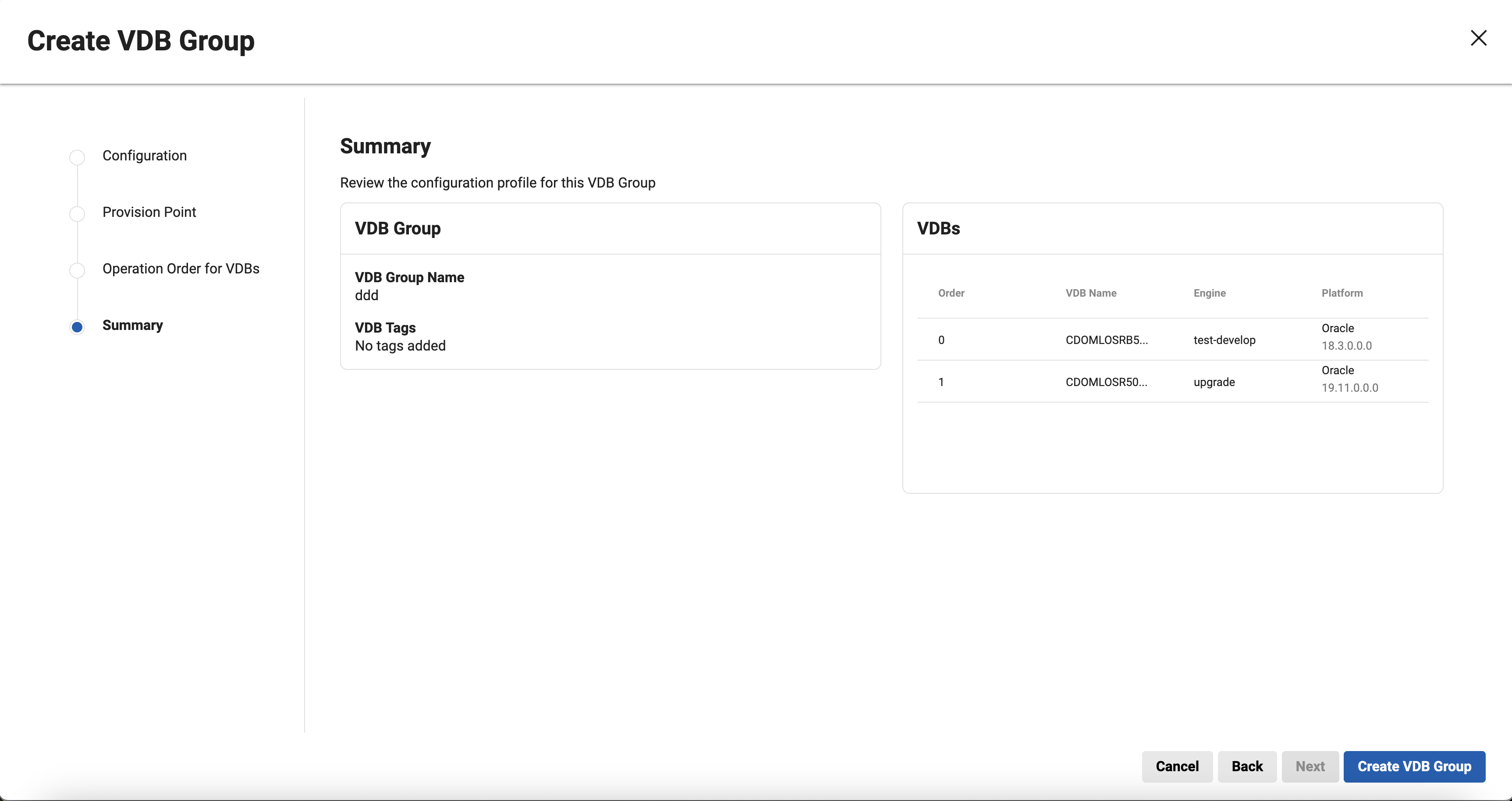Click Create VDB Group button
The width and height of the screenshot is (1512, 801).
[1414, 766]
